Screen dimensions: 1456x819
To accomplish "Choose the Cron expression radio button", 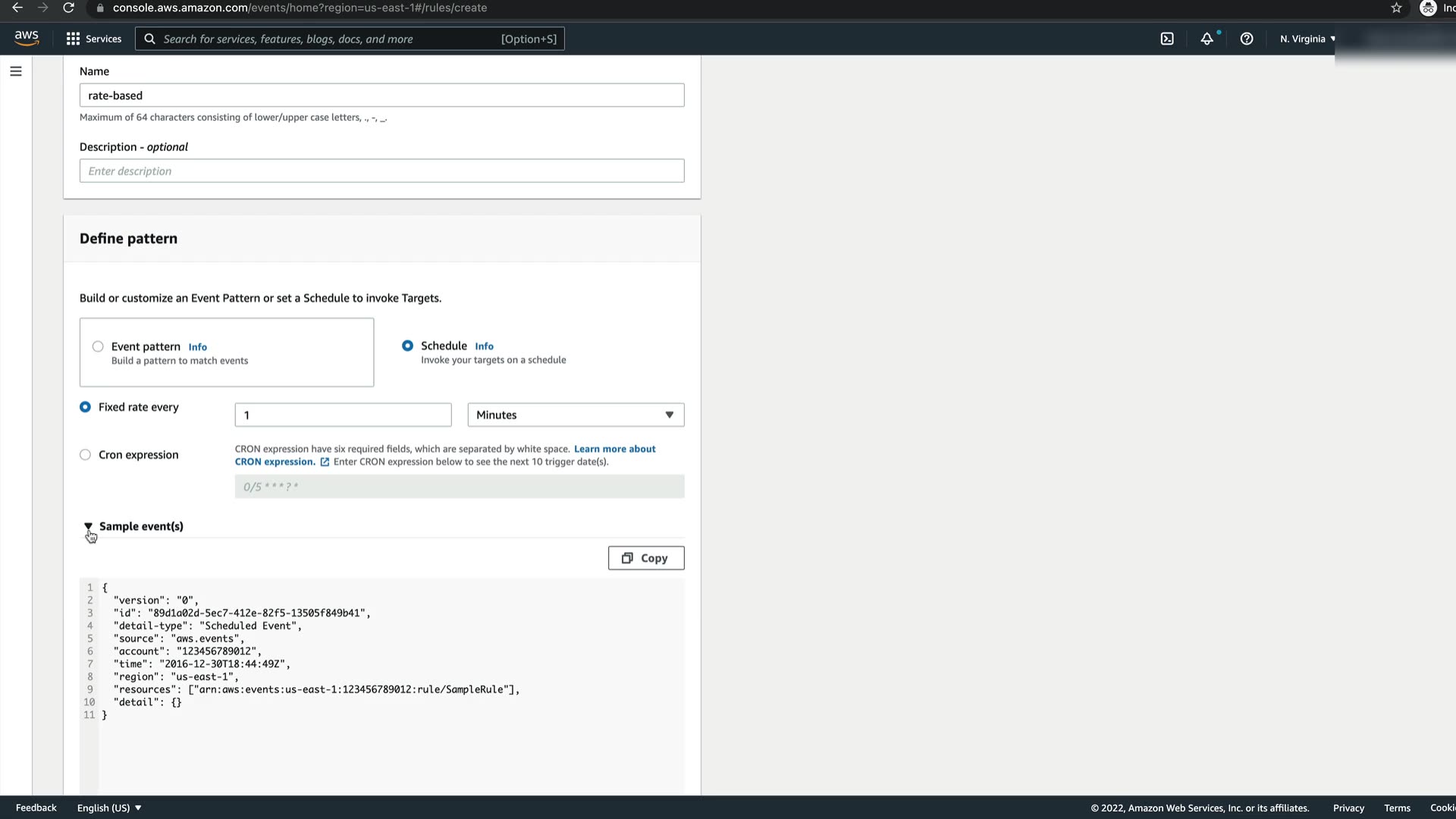I will (x=85, y=455).
